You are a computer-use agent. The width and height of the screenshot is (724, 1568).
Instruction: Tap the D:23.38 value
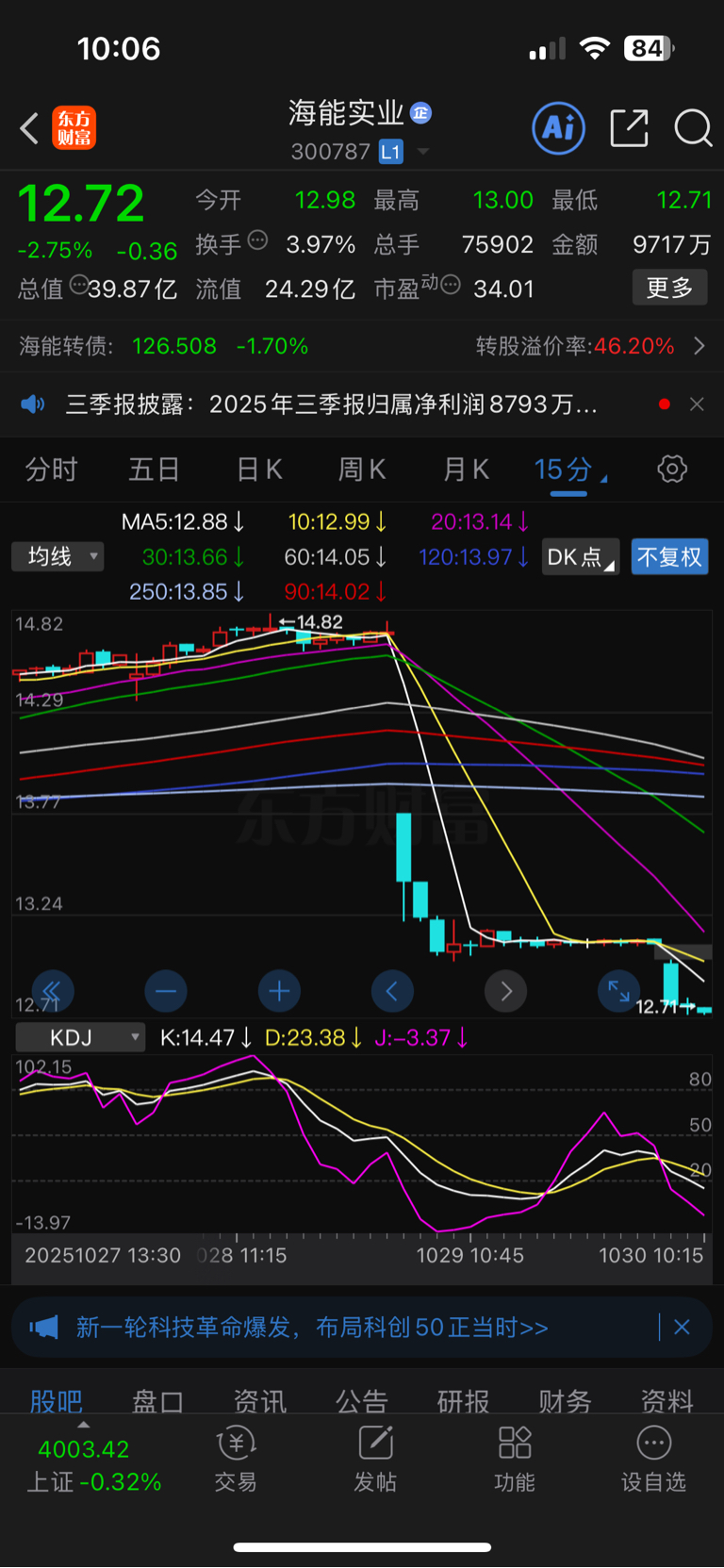(313, 1038)
